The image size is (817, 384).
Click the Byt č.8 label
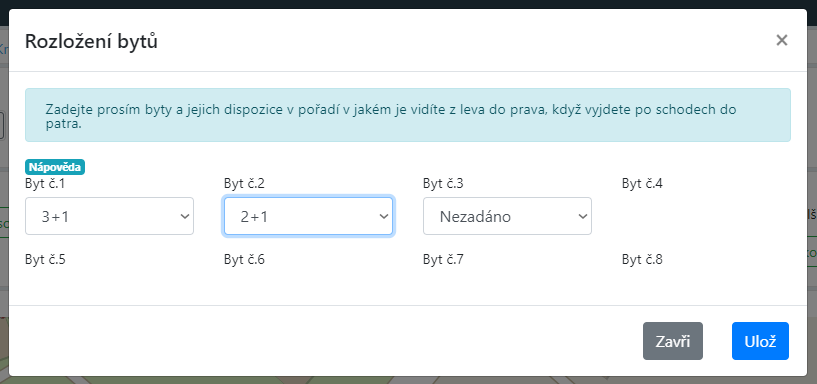642,259
